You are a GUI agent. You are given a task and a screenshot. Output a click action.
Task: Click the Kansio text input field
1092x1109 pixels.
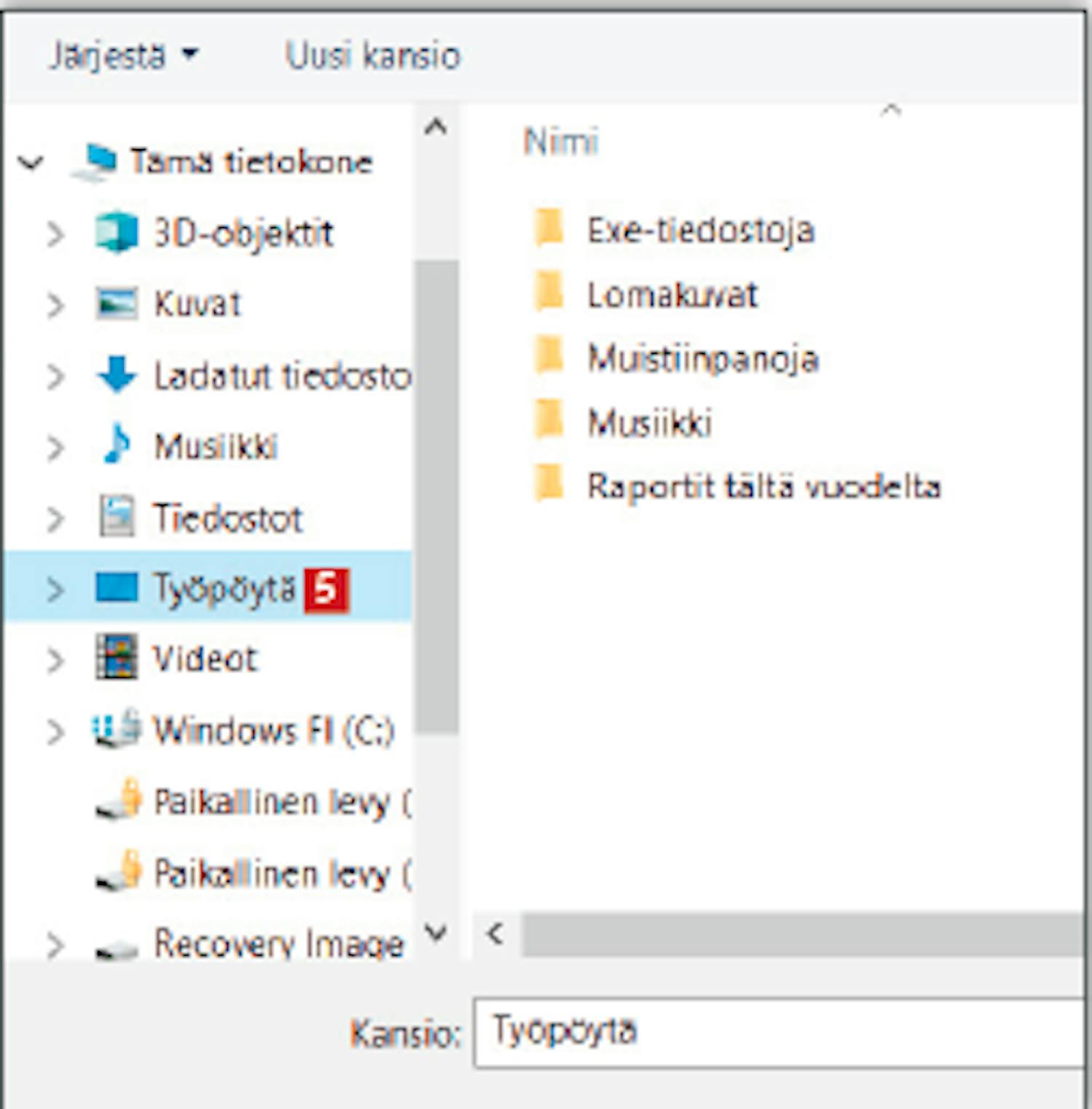coord(779,1032)
